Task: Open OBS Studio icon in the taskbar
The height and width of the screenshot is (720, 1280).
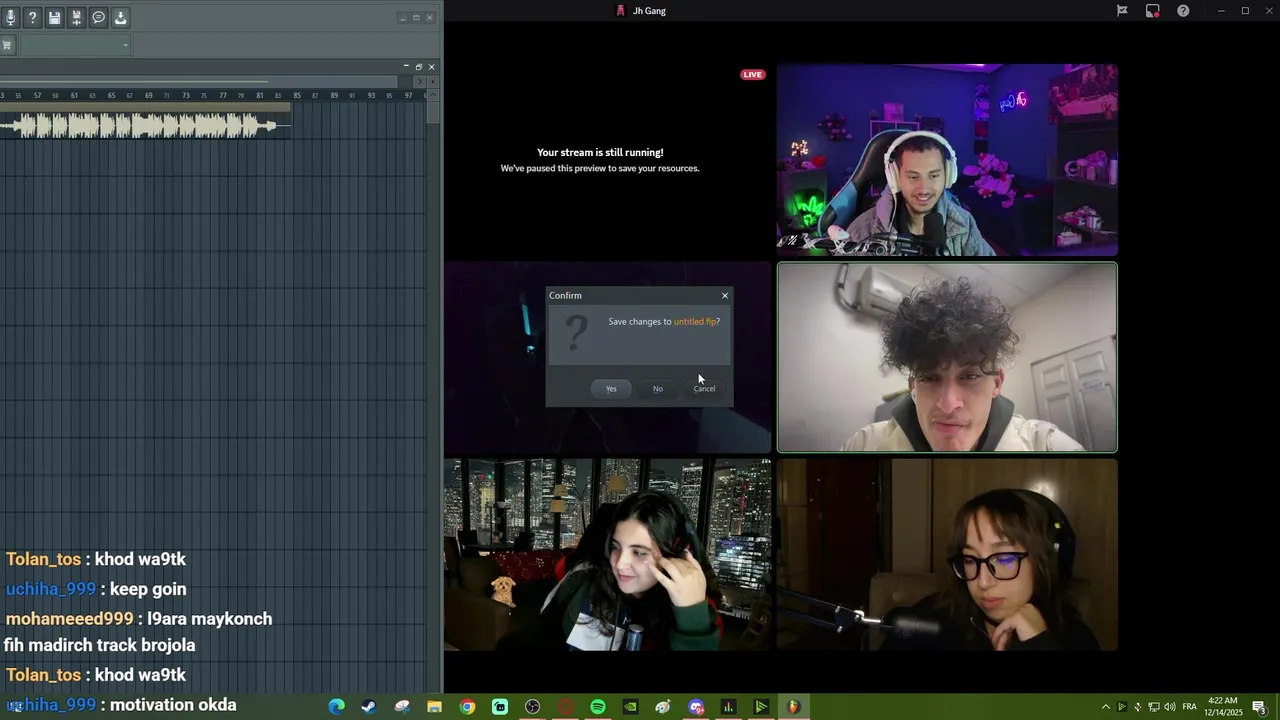Action: (532, 707)
